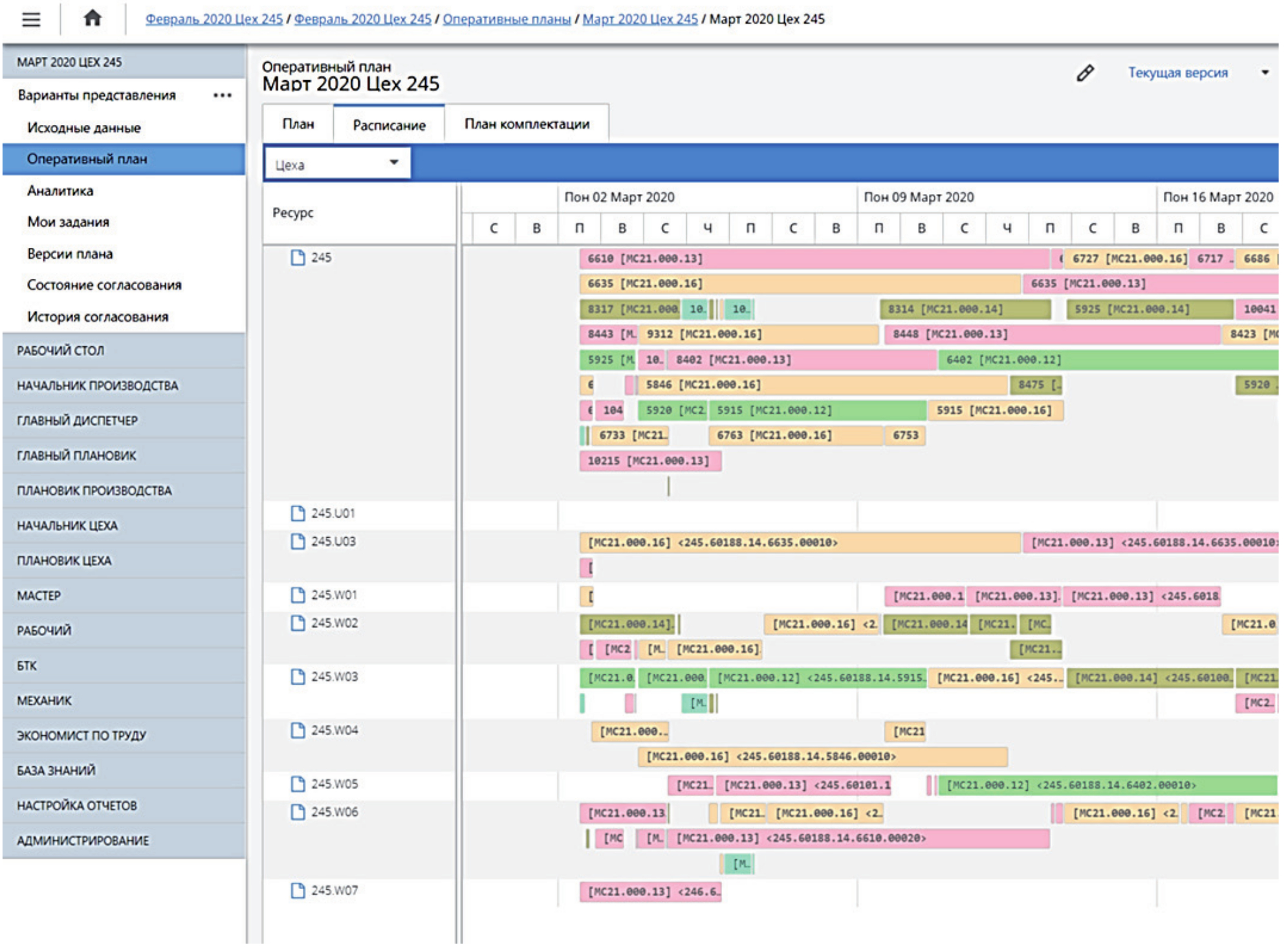Open the hamburger menu icon
Image resolution: width=1288 pixels, height=950 pixels.
[30, 19]
